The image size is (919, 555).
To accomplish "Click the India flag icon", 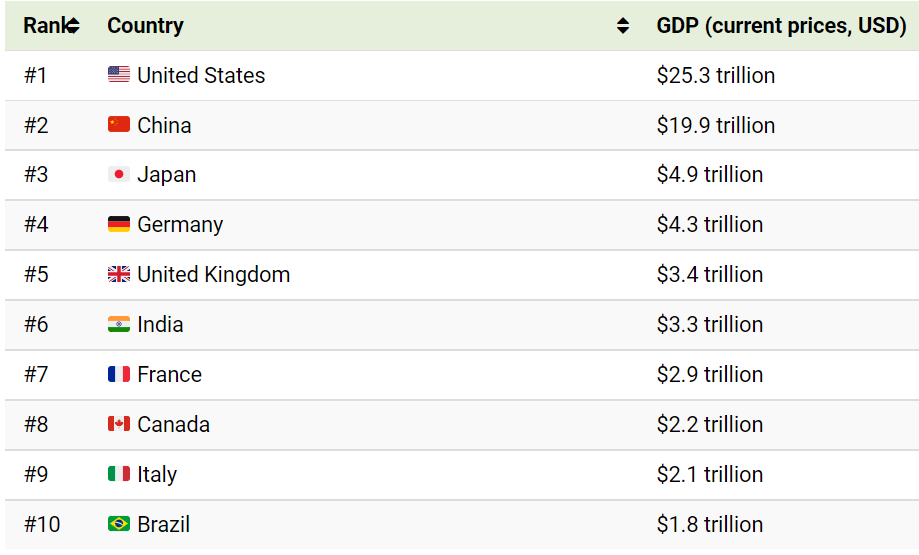I will click(x=119, y=324).
